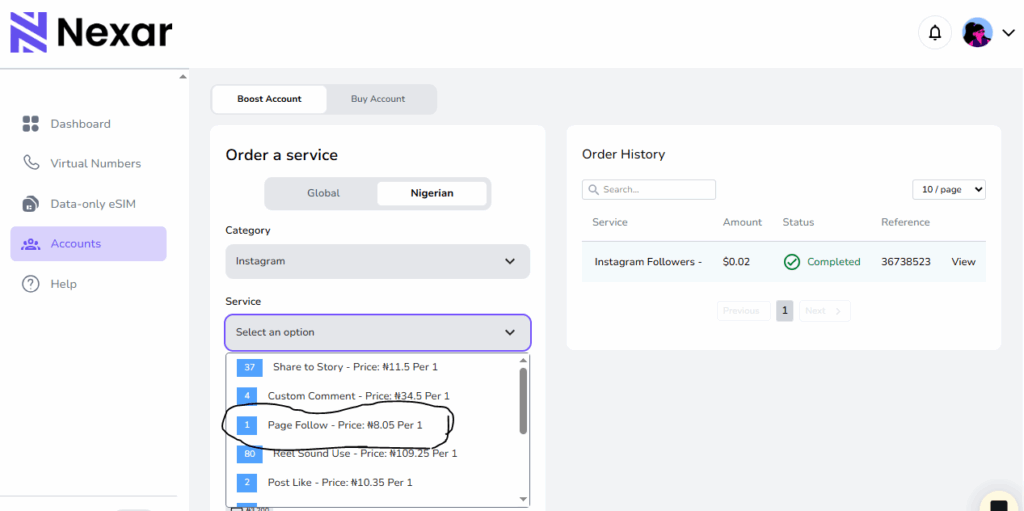The height and width of the screenshot is (511, 1024).
Task: Open Help question mark icon
Action: pyautogui.click(x=31, y=284)
